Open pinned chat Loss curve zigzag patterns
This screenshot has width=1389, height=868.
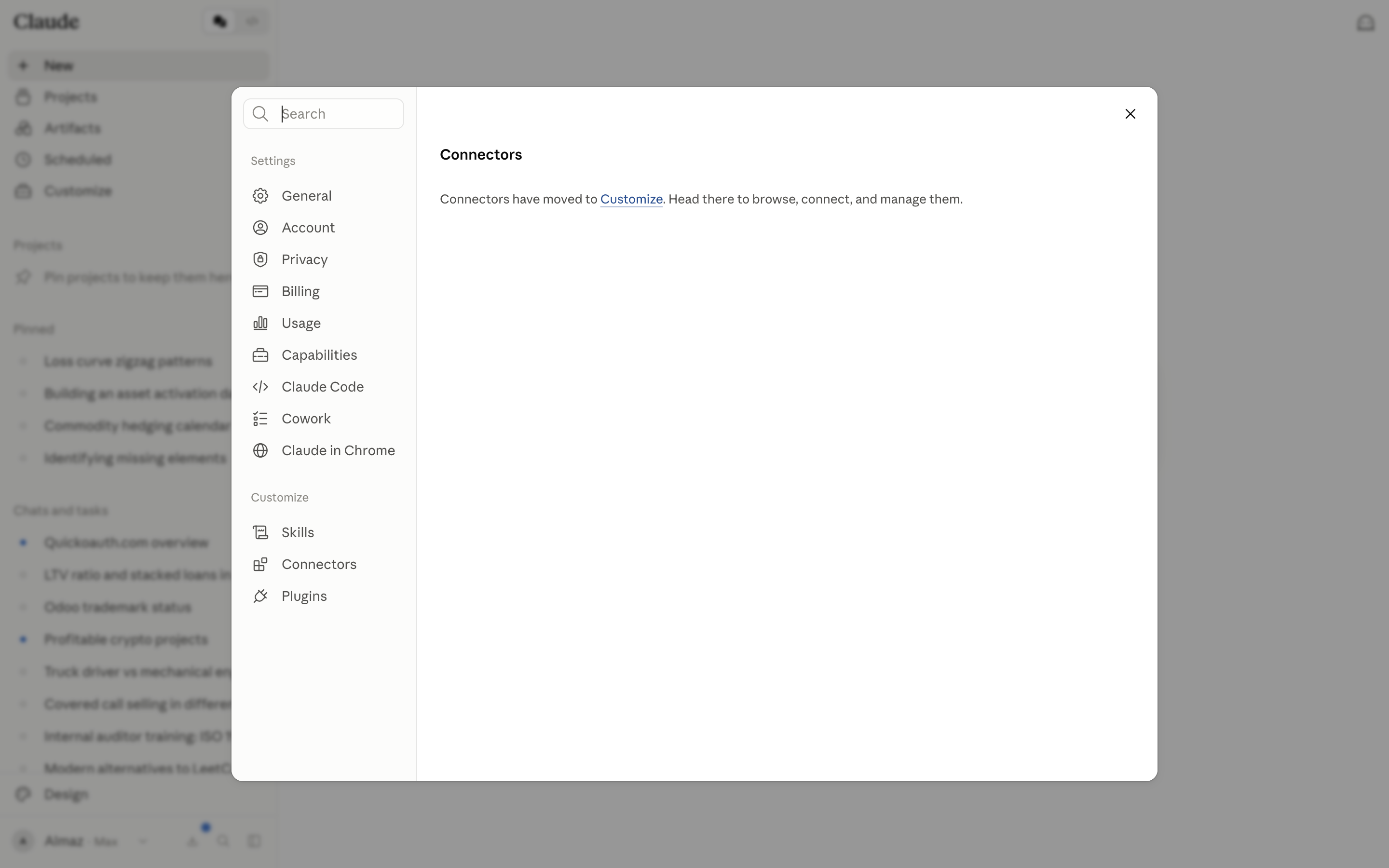(x=128, y=361)
